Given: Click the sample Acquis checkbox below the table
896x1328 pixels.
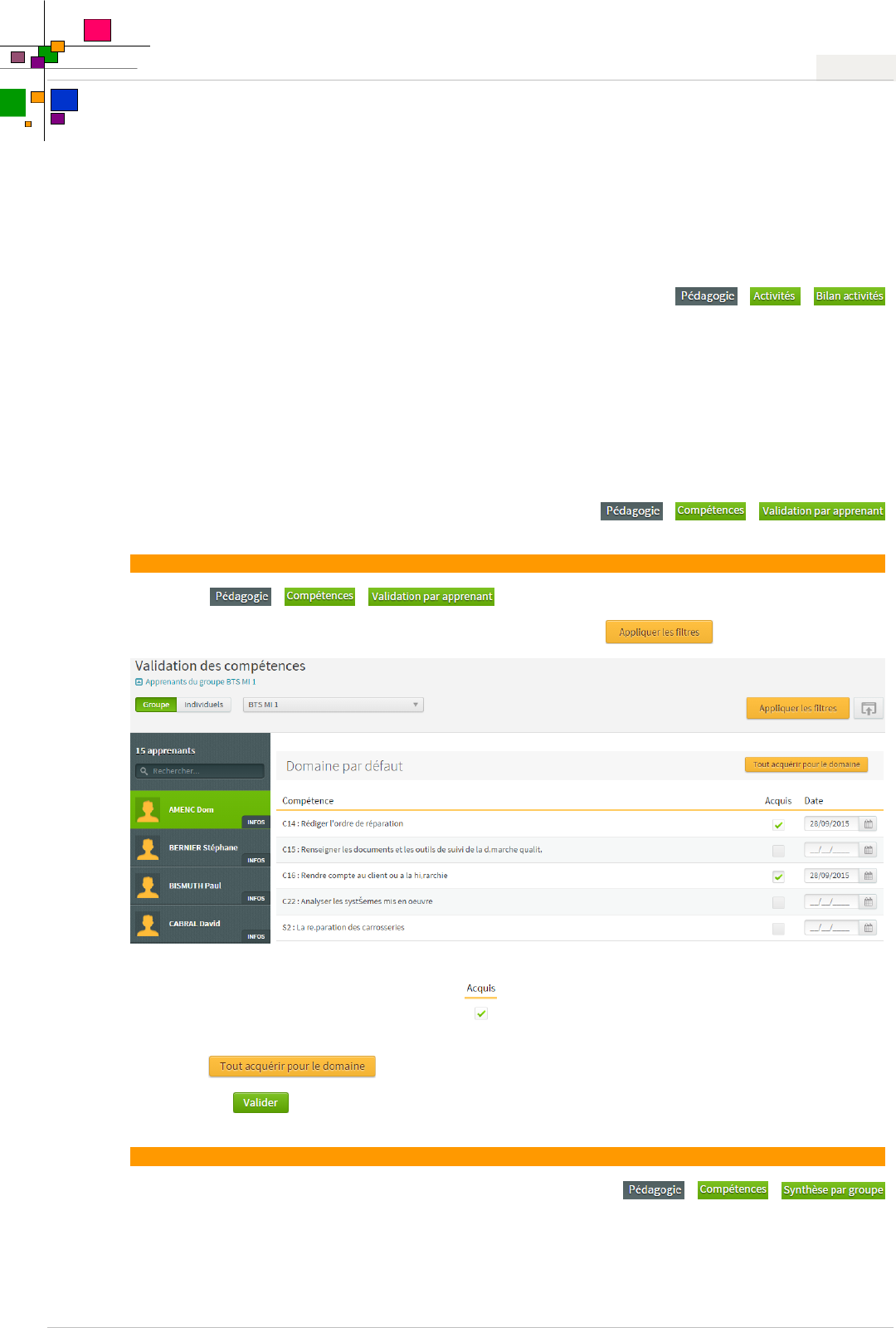Looking at the screenshot, I should 481,1013.
